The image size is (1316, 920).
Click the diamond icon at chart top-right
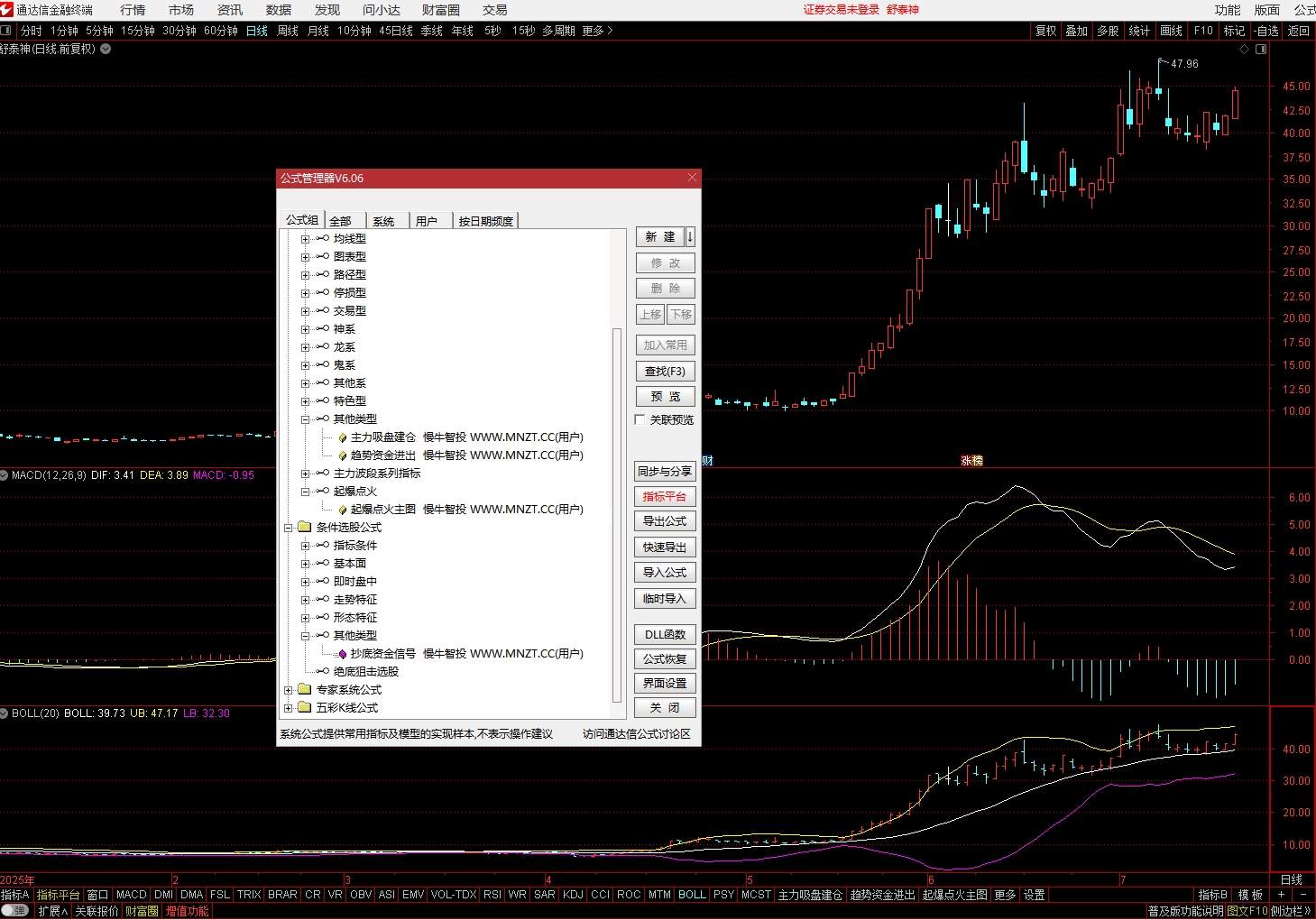click(x=1245, y=49)
